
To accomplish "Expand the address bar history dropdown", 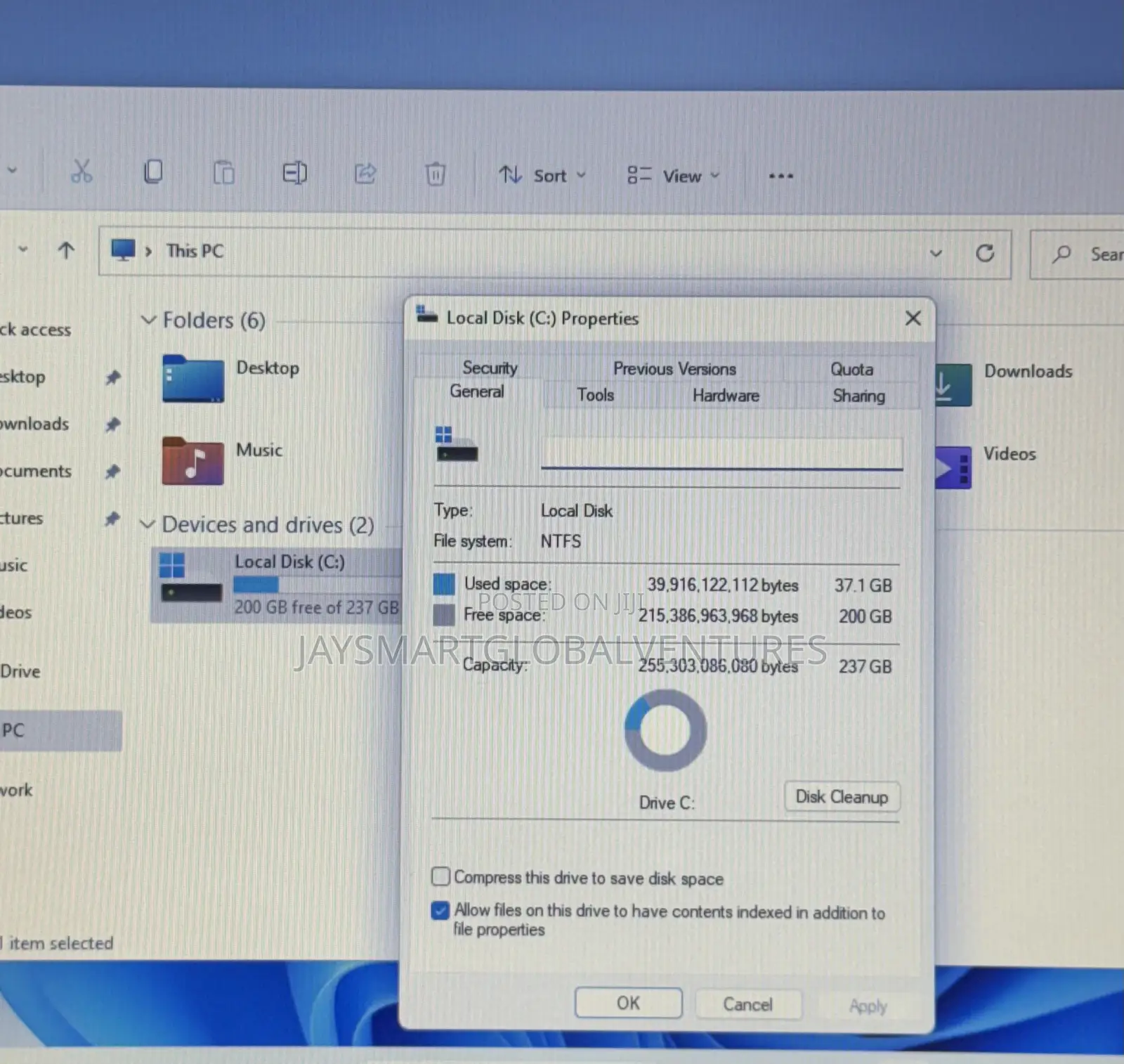I will click(936, 253).
